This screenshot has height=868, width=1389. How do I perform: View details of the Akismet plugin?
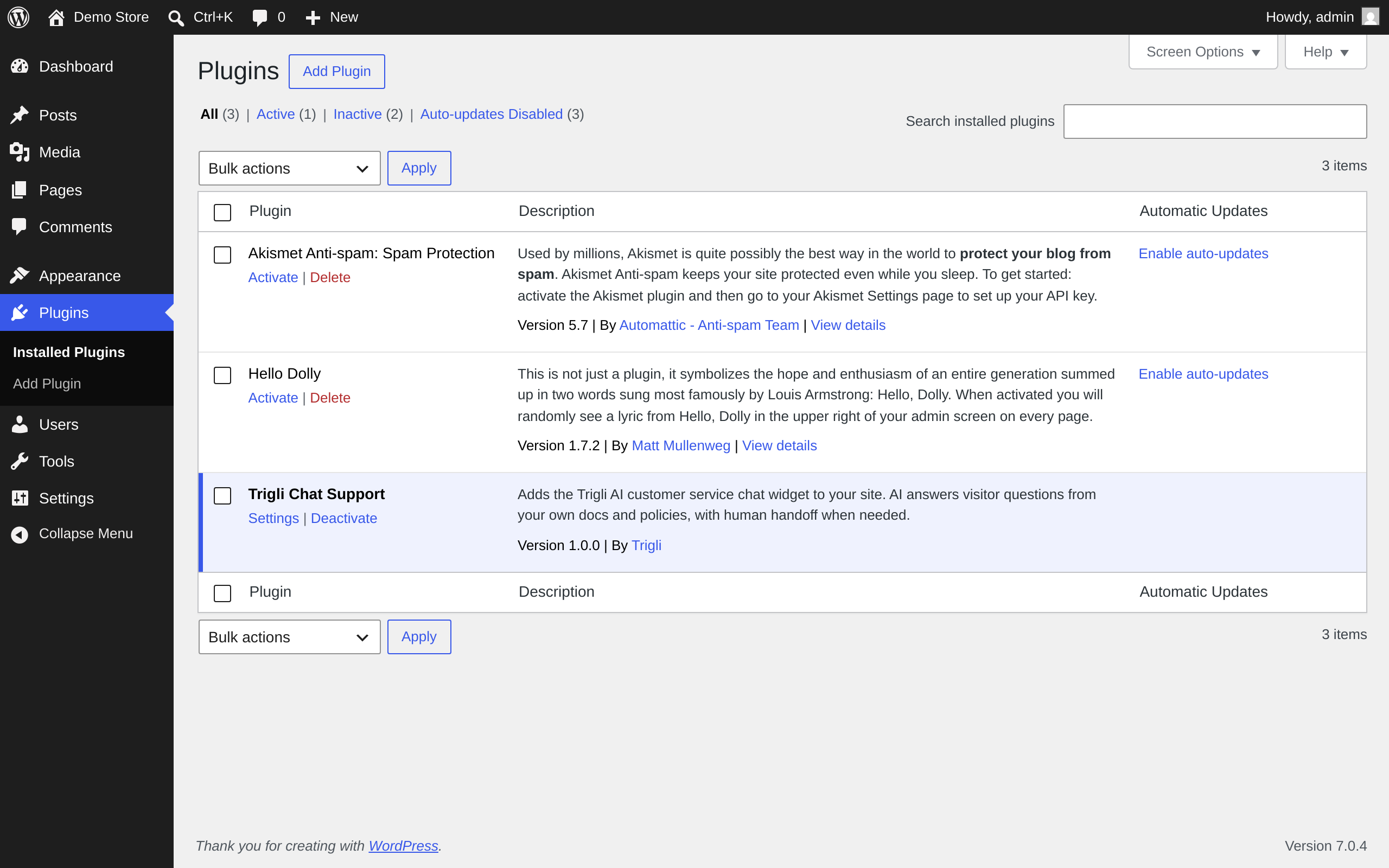(848, 325)
